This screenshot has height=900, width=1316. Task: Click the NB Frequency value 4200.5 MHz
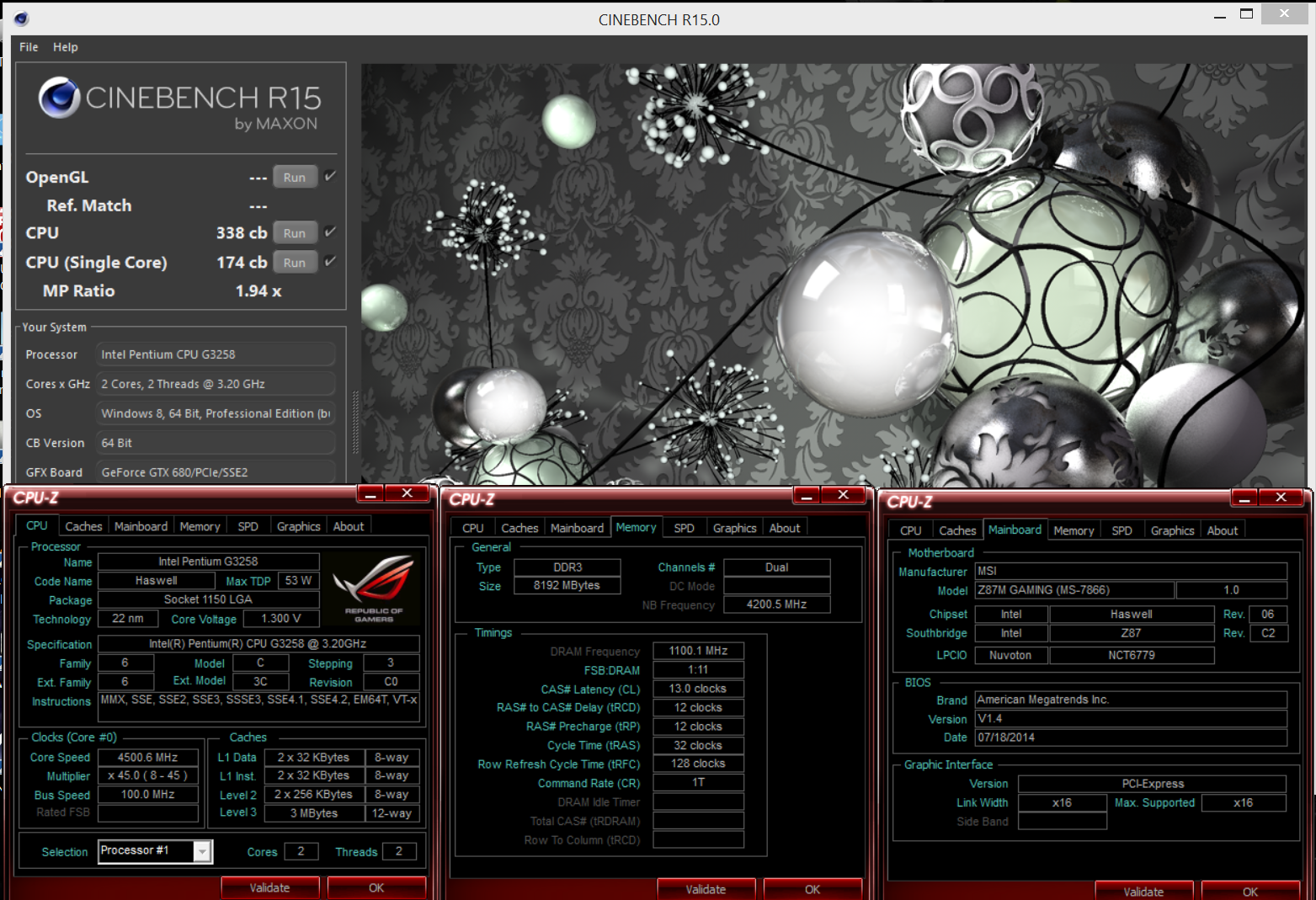(x=776, y=604)
